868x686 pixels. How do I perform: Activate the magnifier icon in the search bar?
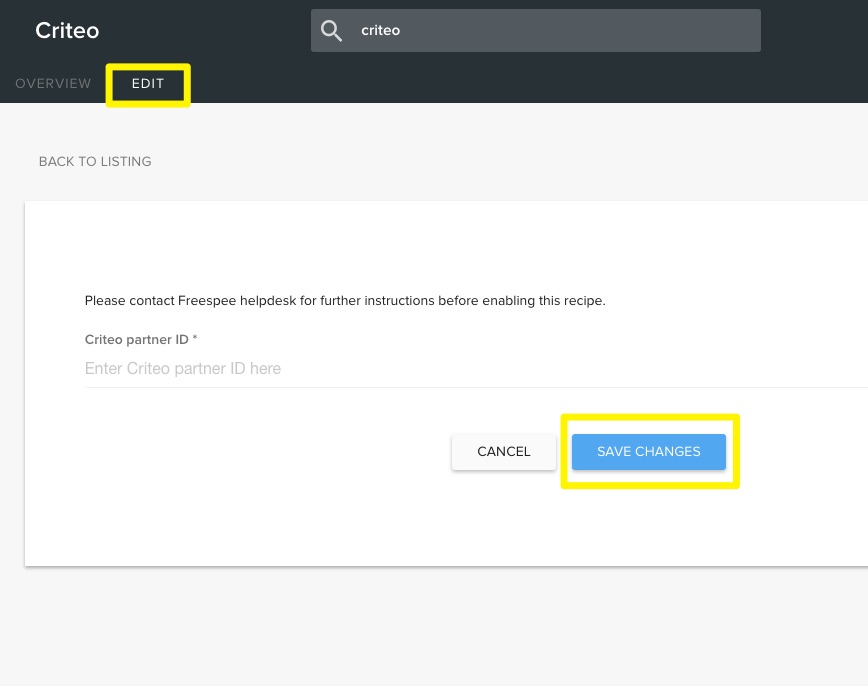click(x=331, y=30)
